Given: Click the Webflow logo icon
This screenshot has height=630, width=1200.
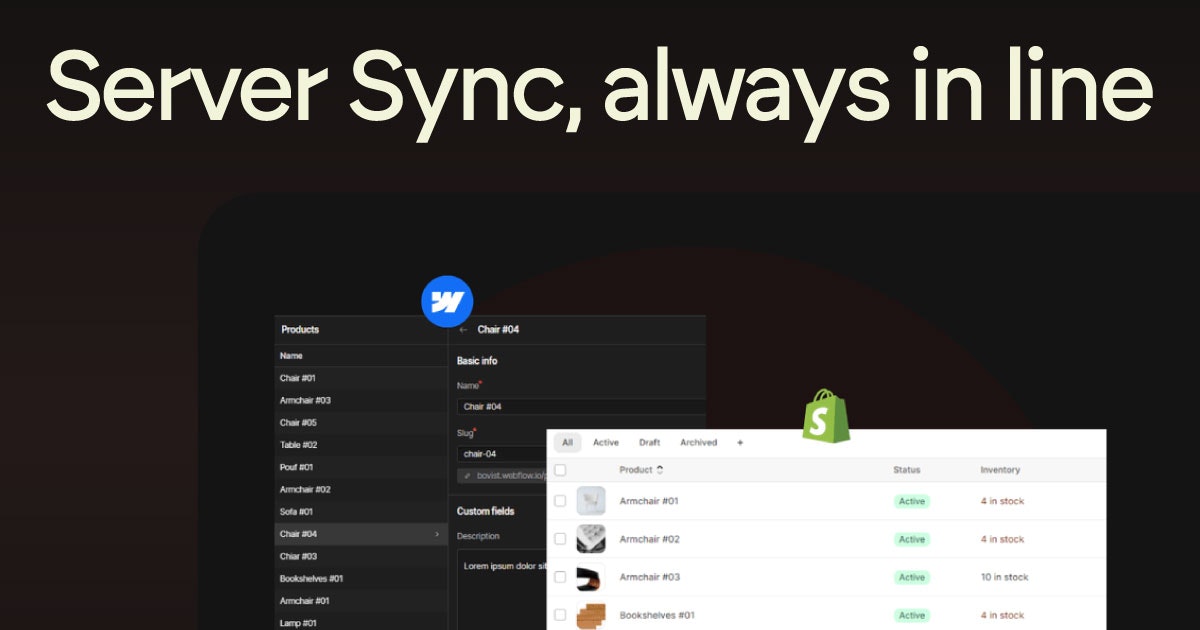Looking at the screenshot, I should coord(449,301).
